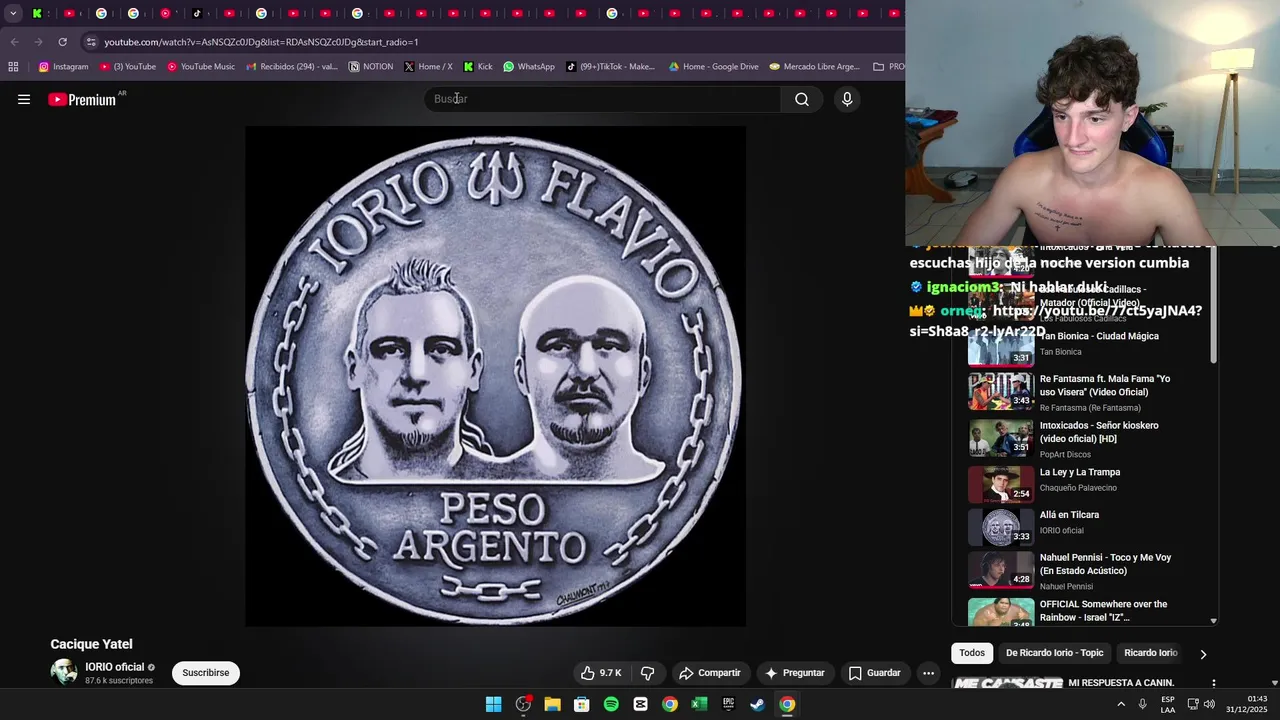
Task: Open La Ley y La Trampa thumbnail
Action: (x=1001, y=485)
